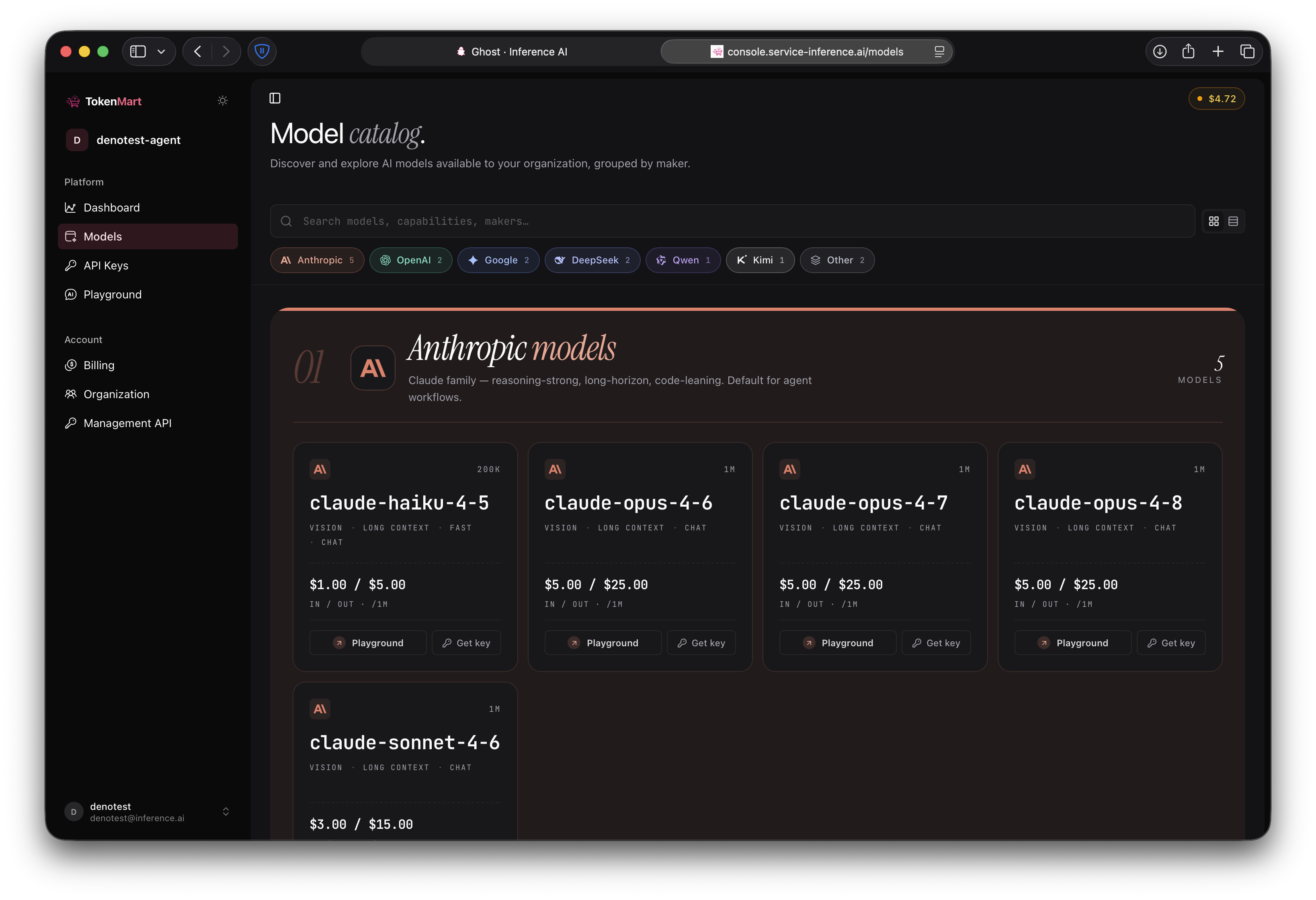Screen dimensions: 1316x900
Task: Toggle the Other makers filter
Action: [x=837, y=260]
